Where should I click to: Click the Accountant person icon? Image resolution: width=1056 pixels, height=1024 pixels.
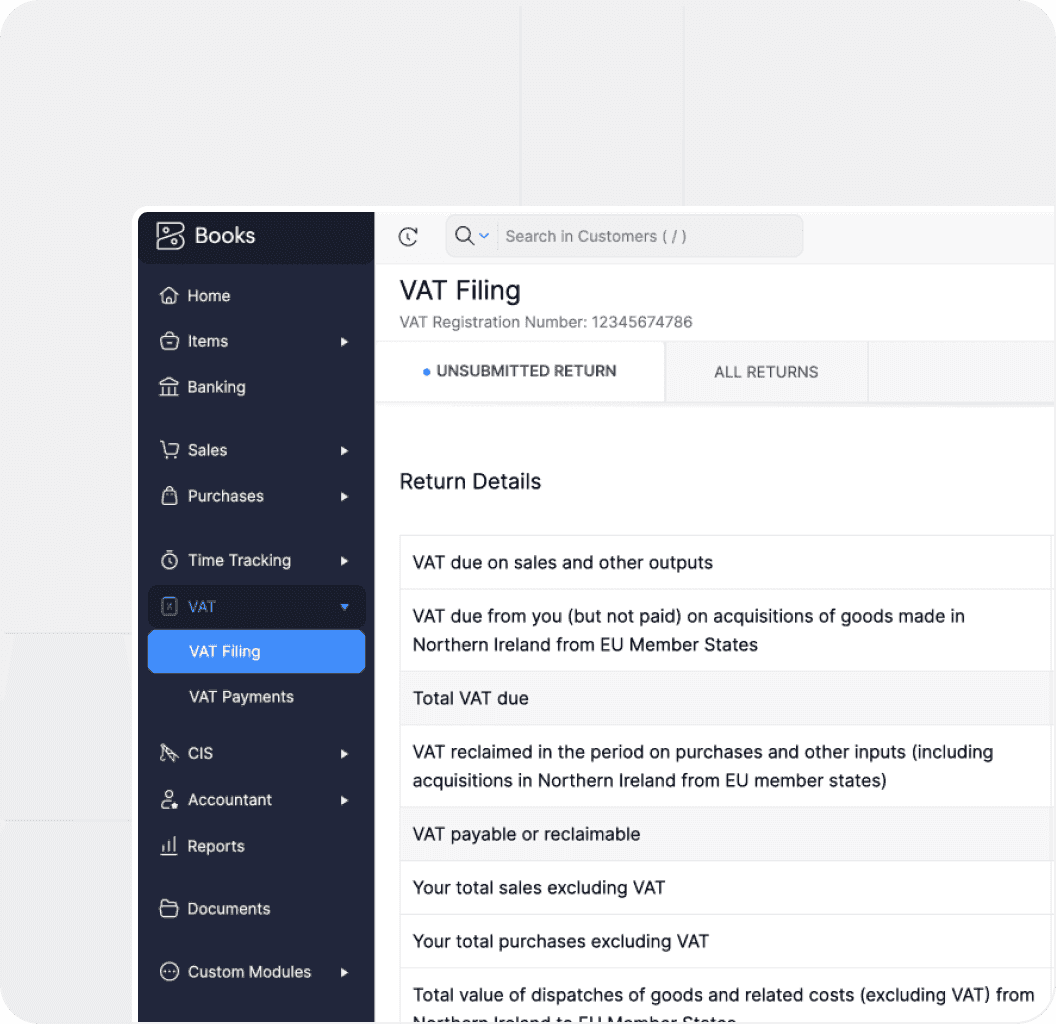[x=169, y=800]
